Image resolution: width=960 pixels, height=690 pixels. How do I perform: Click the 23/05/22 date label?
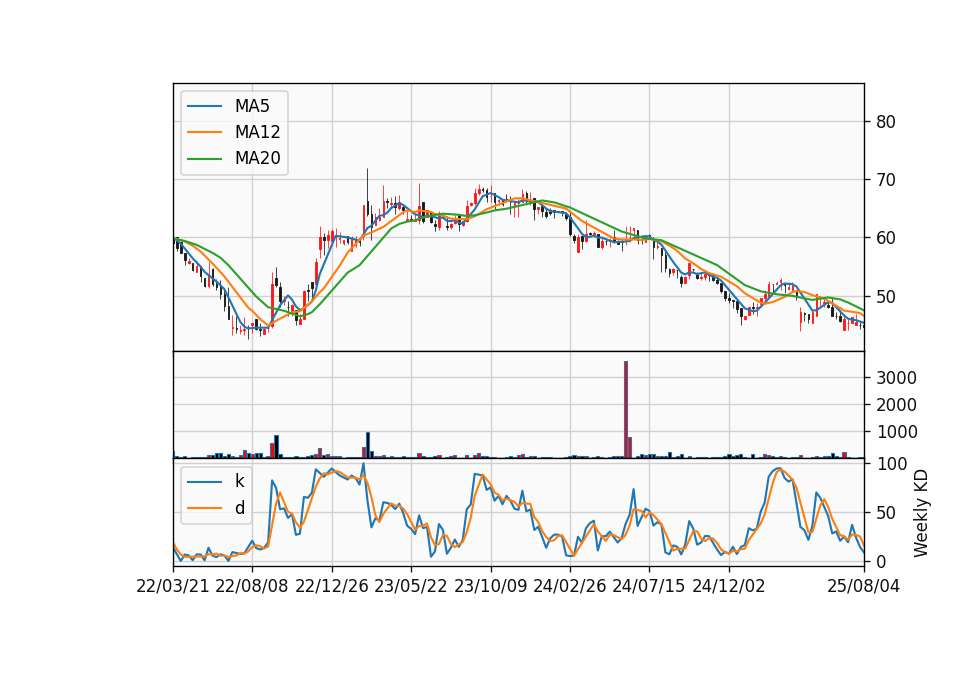pyautogui.click(x=411, y=586)
